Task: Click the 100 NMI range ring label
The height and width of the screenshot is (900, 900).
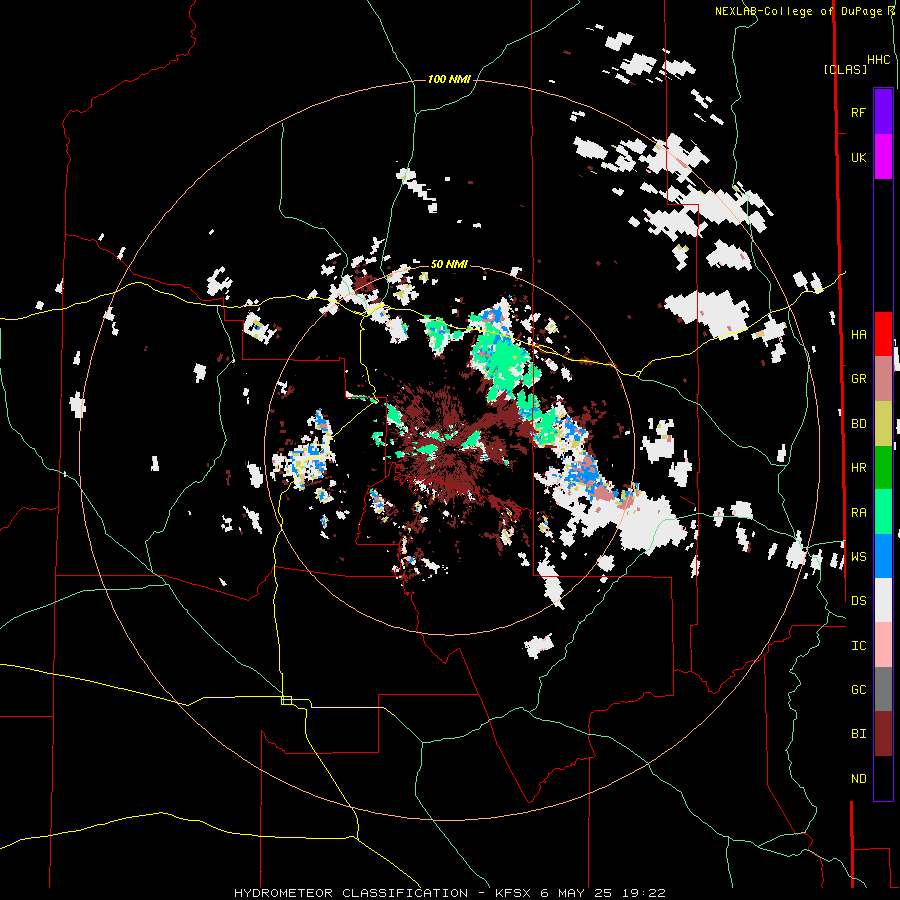Action: tap(449, 79)
